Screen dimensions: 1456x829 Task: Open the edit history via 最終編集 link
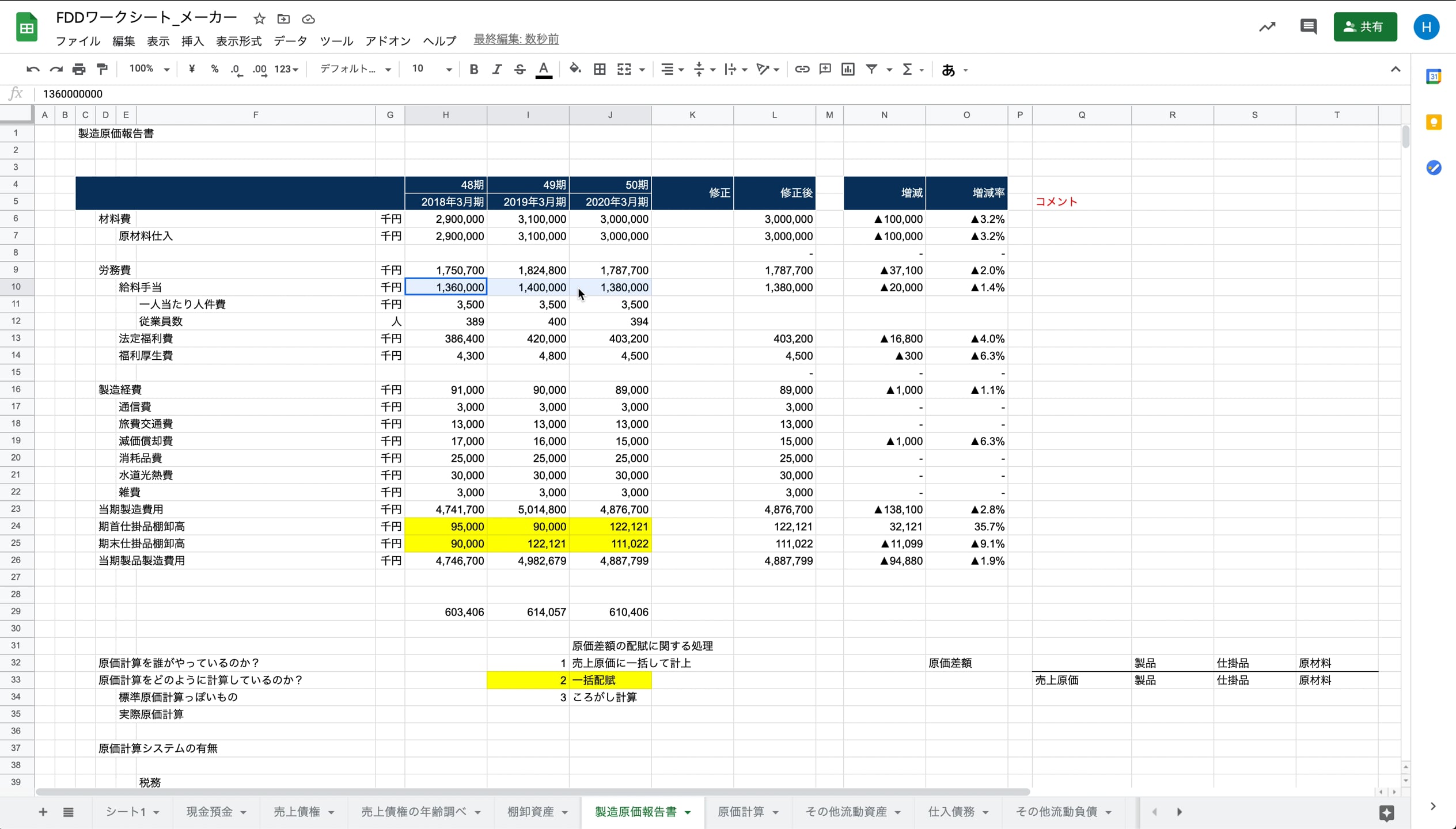(x=515, y=39)
